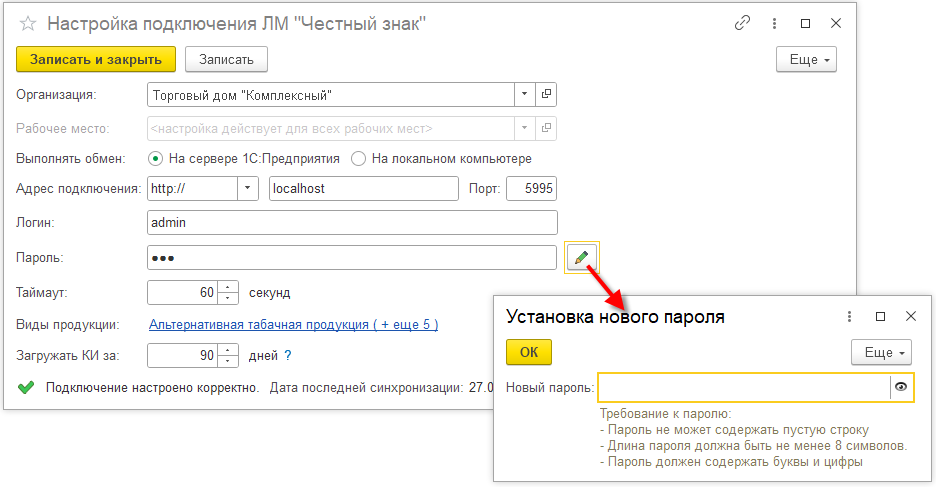Expand the http:// protocol dropdown
Screen dimensions: 936x487
pos(248,188)
